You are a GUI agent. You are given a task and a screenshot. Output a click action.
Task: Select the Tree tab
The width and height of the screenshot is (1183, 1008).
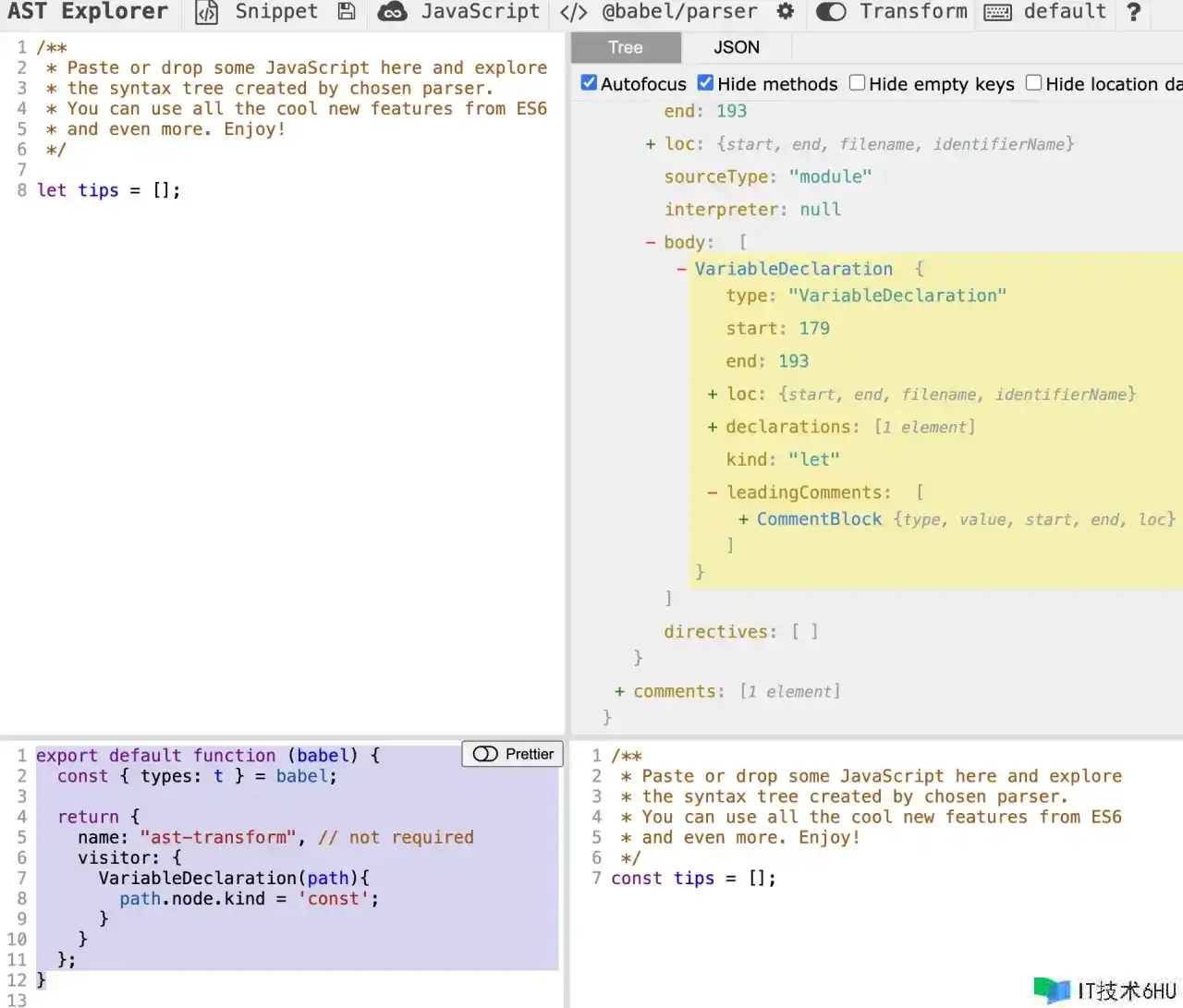pyautogui.click(x=626, y=47)
